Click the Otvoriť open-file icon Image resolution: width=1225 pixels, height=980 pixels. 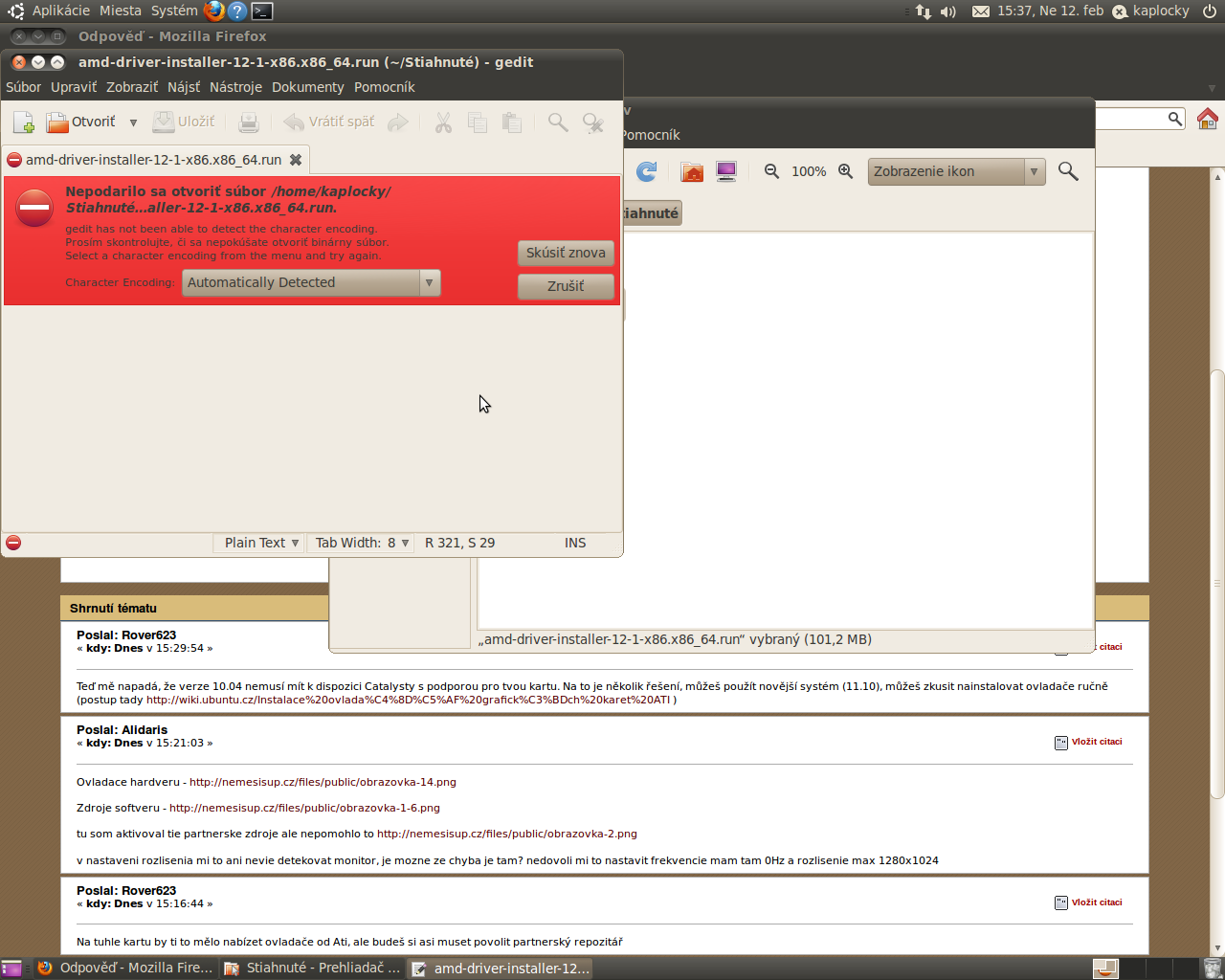coord(58,122)
